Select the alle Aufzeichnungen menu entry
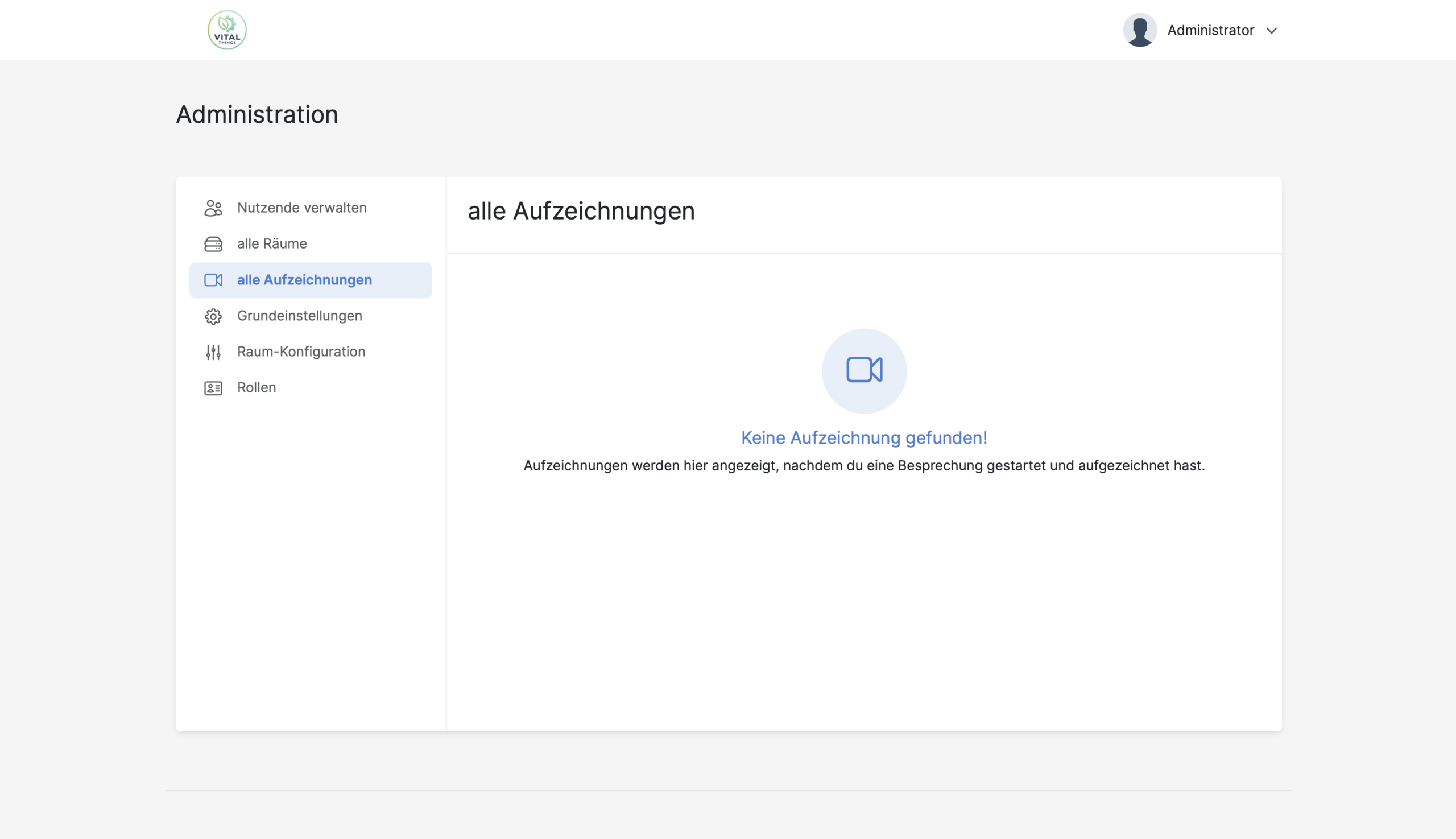Viewport: 1456px width, 839px height. tap(304, 280)
